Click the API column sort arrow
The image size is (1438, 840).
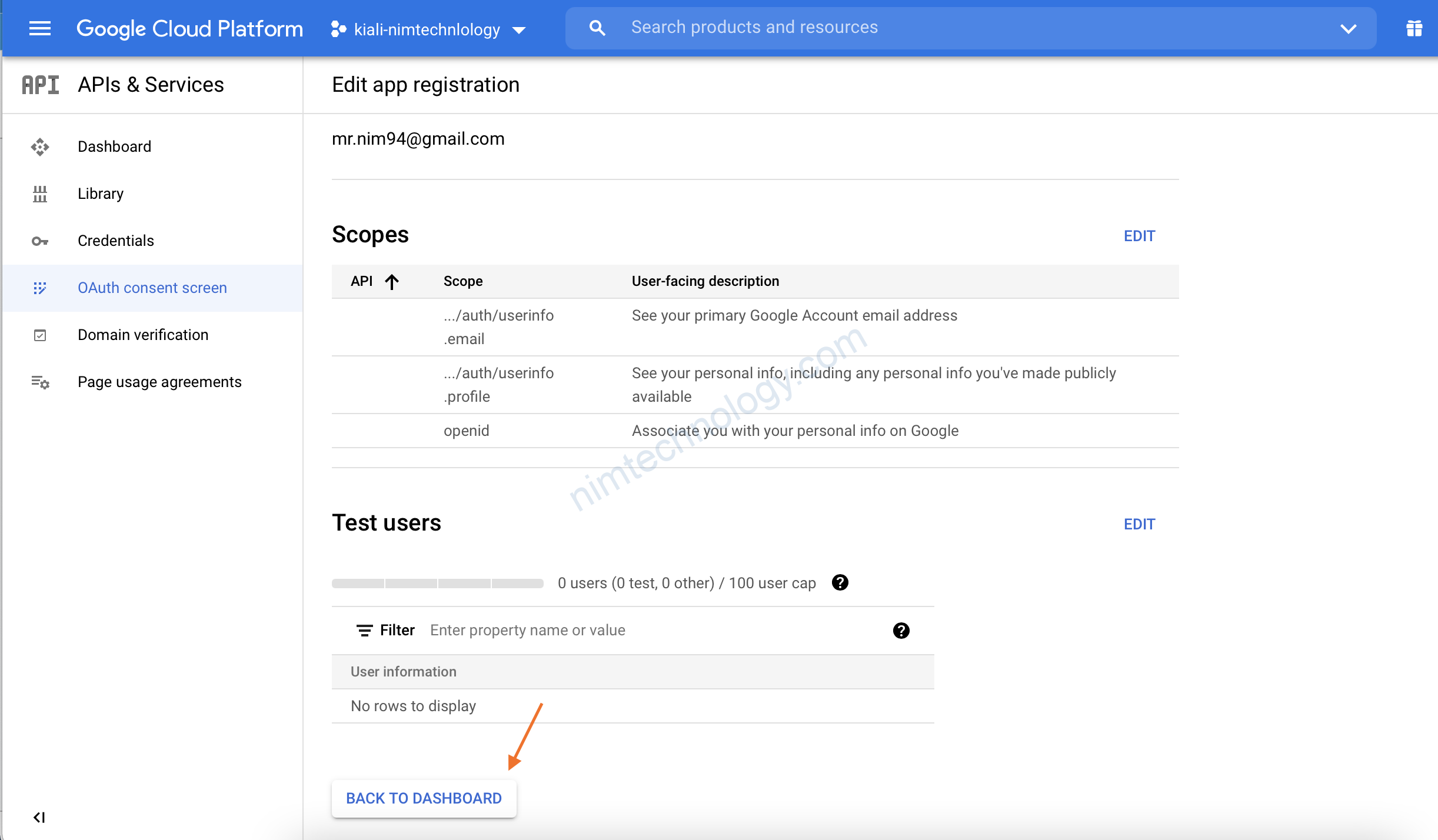(x=392, y=282)
